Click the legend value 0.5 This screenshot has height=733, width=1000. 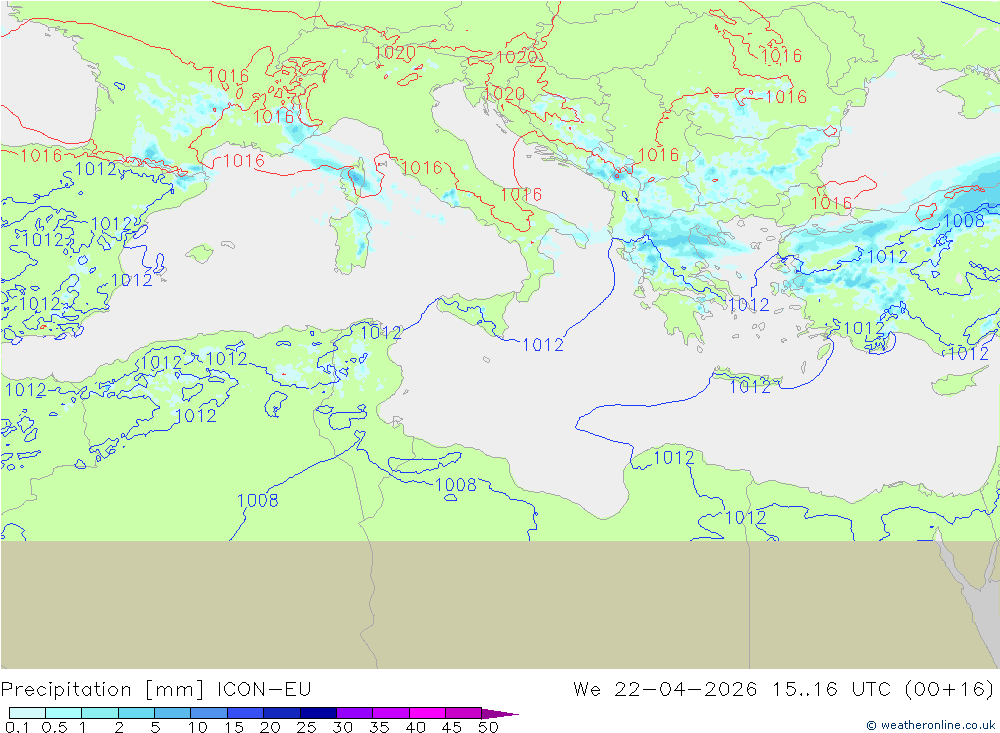point(54,727)
